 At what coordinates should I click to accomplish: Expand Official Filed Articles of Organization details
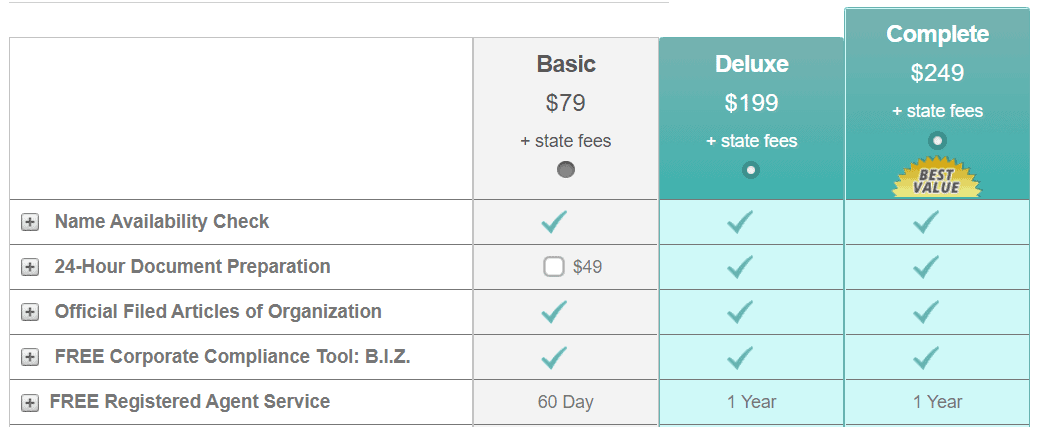pos(29,312)
